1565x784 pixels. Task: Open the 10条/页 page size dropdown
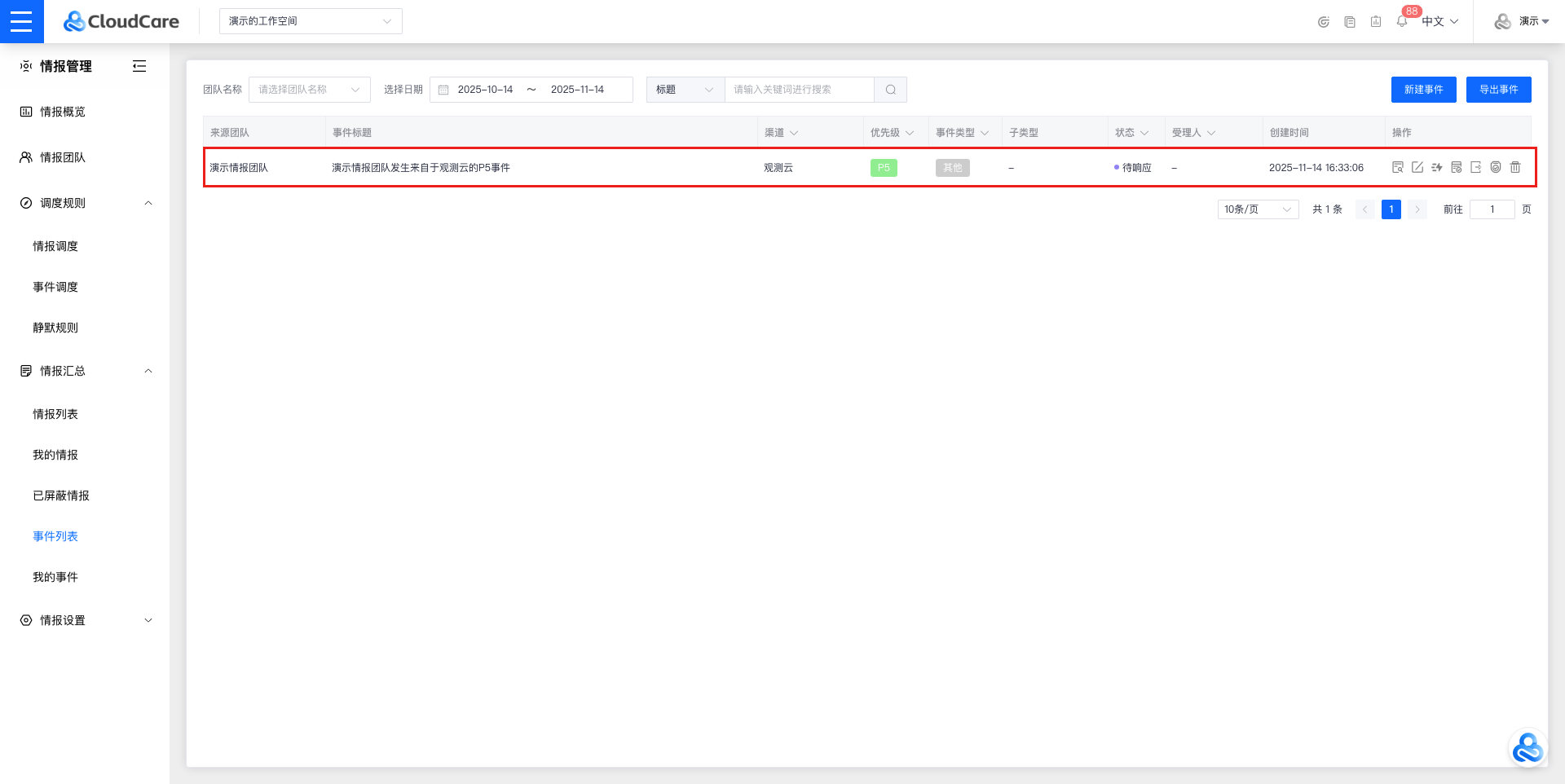(1258, 209)
